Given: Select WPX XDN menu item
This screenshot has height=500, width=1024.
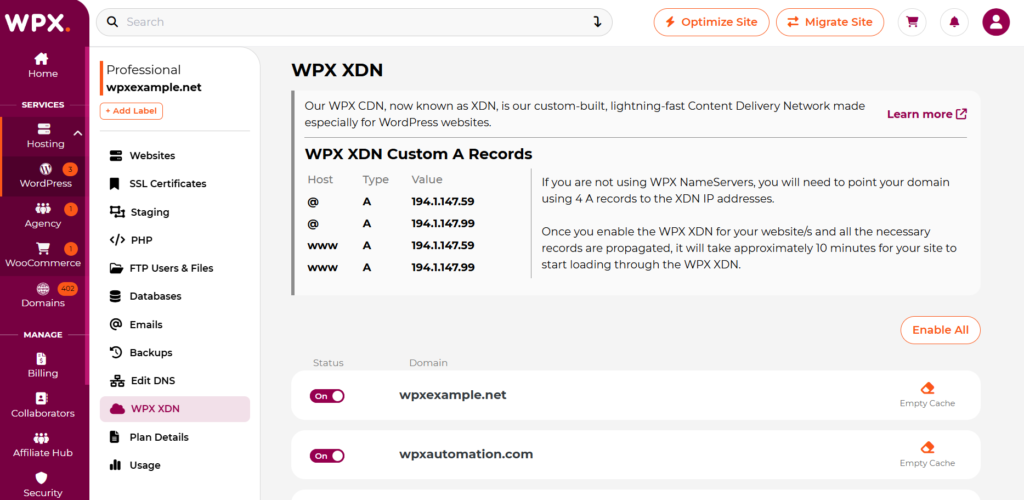Looking at the screenshot, I should [175, 409].
